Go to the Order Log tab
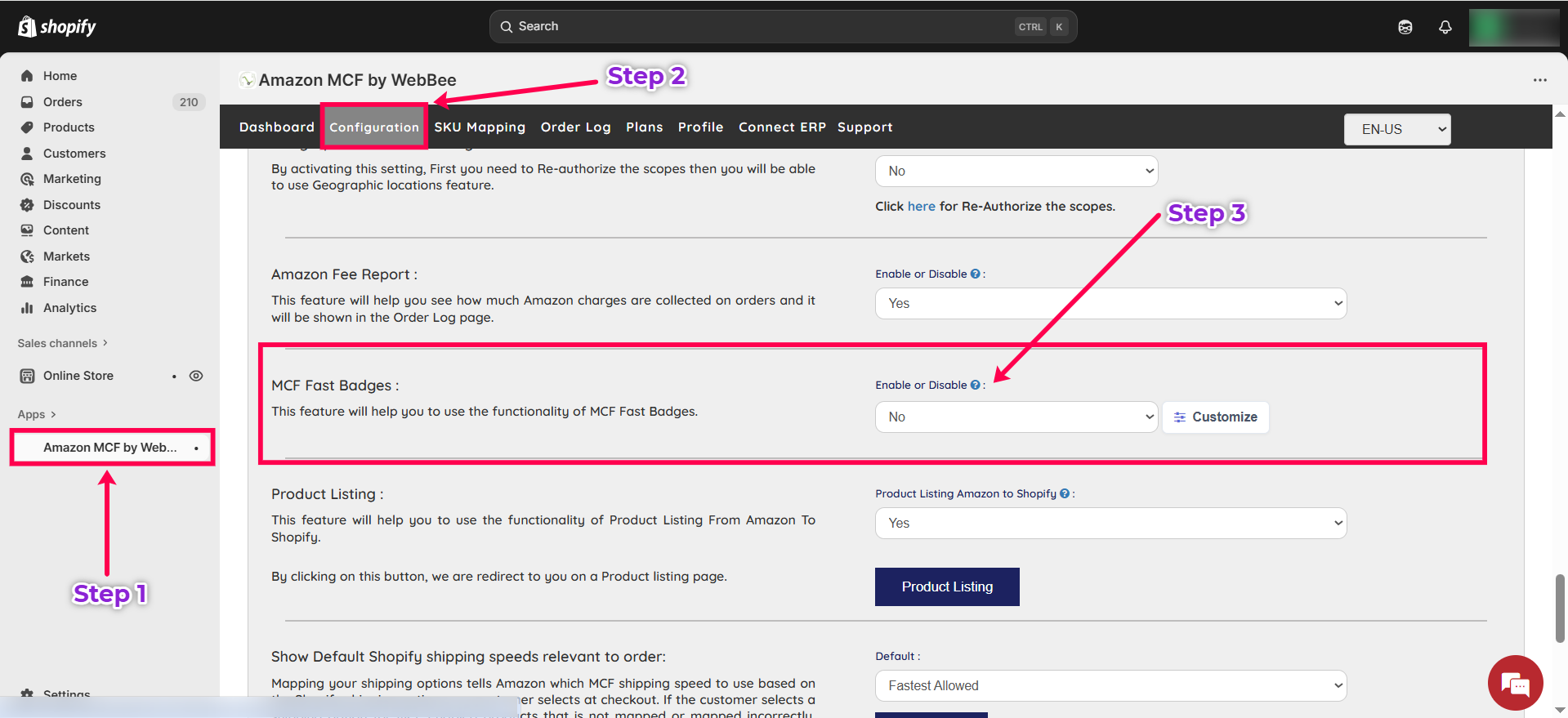 (x=575, y=127)
